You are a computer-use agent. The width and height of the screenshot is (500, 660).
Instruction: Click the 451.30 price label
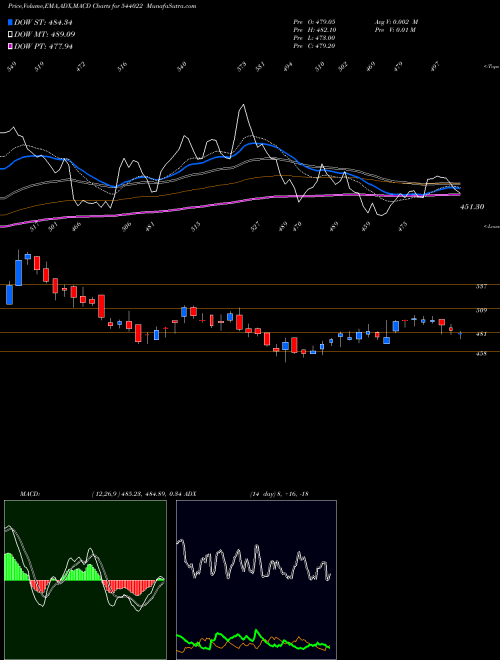(472, 207)
